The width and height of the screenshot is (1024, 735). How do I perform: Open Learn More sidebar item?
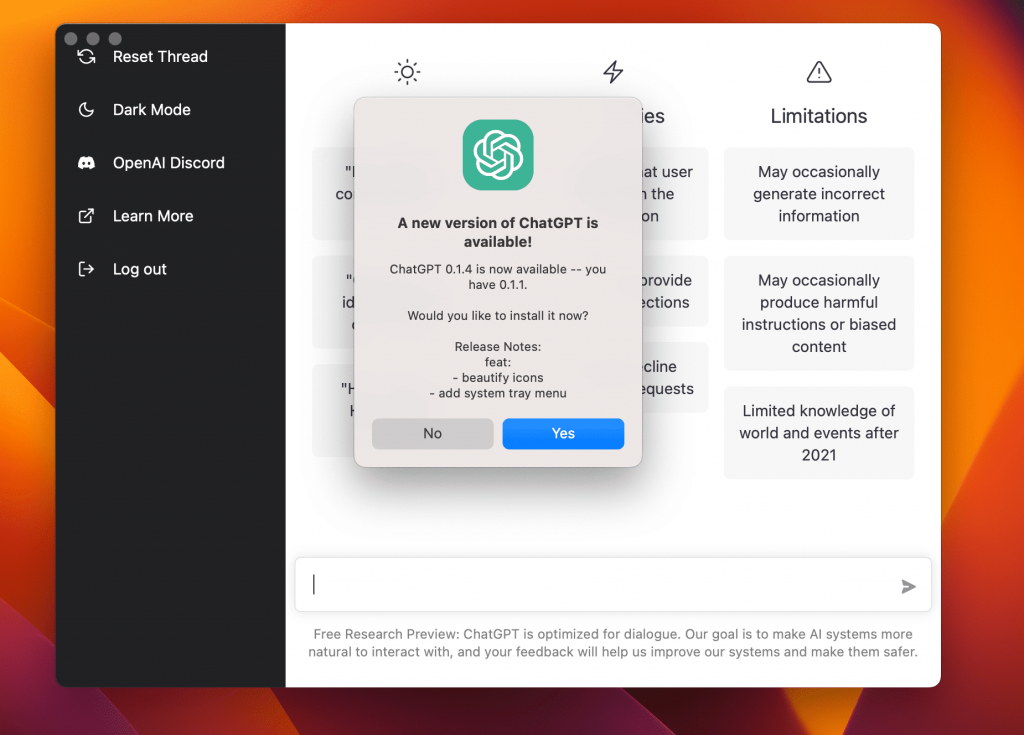[153, 216]
